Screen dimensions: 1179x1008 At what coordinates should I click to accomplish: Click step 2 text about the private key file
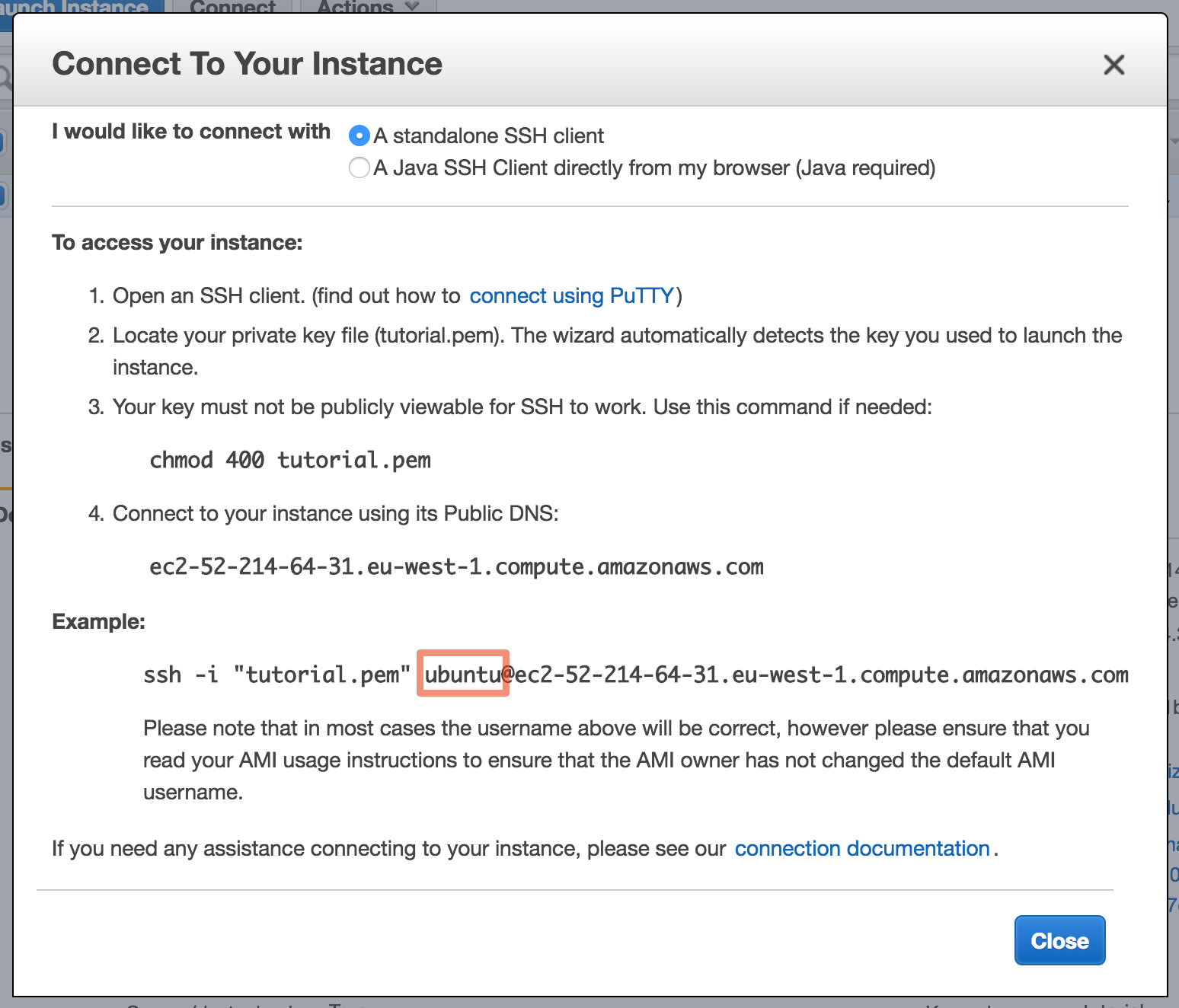(x=617, y=336)
